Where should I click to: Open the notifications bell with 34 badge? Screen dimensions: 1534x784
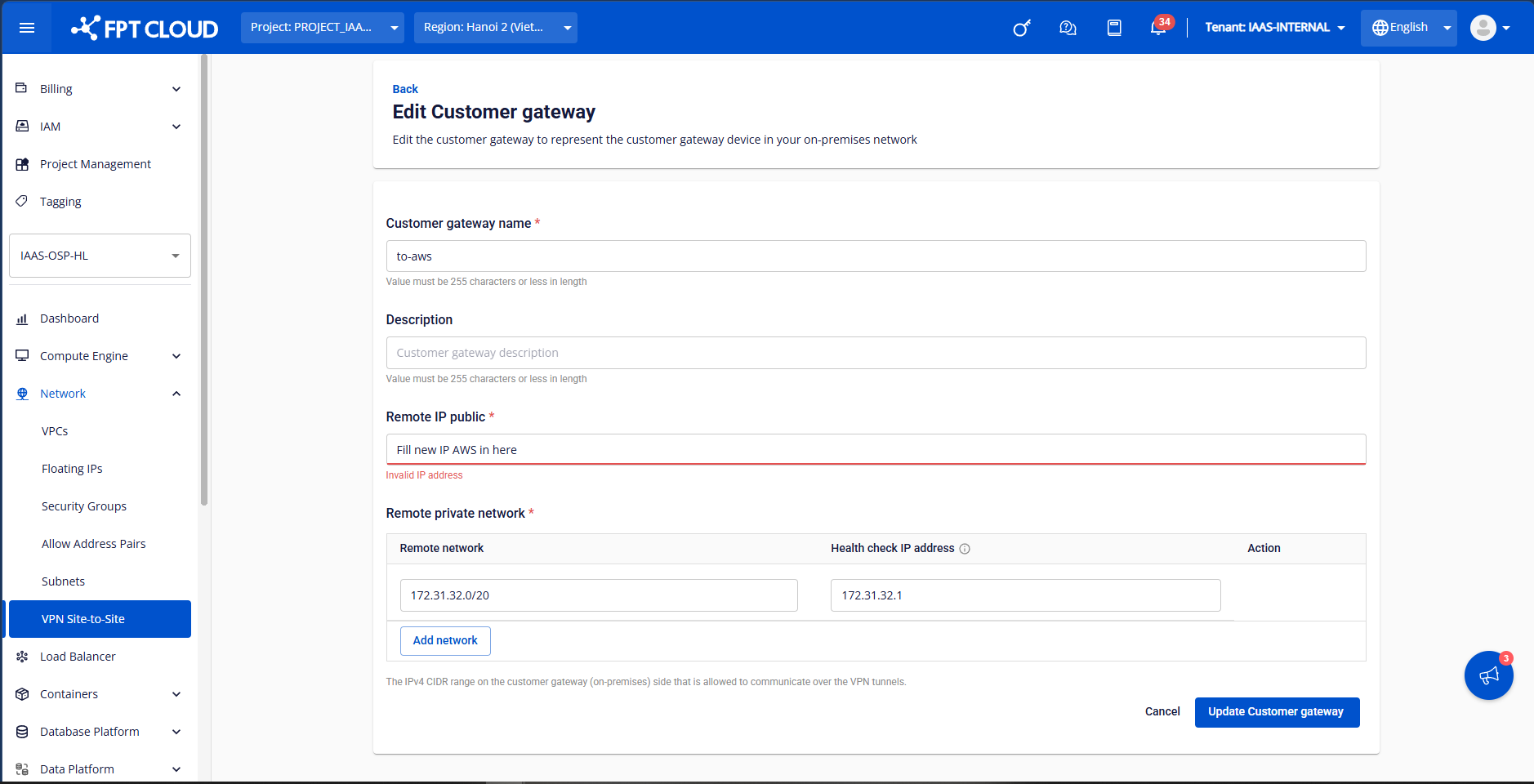[x=1158, y=29]
